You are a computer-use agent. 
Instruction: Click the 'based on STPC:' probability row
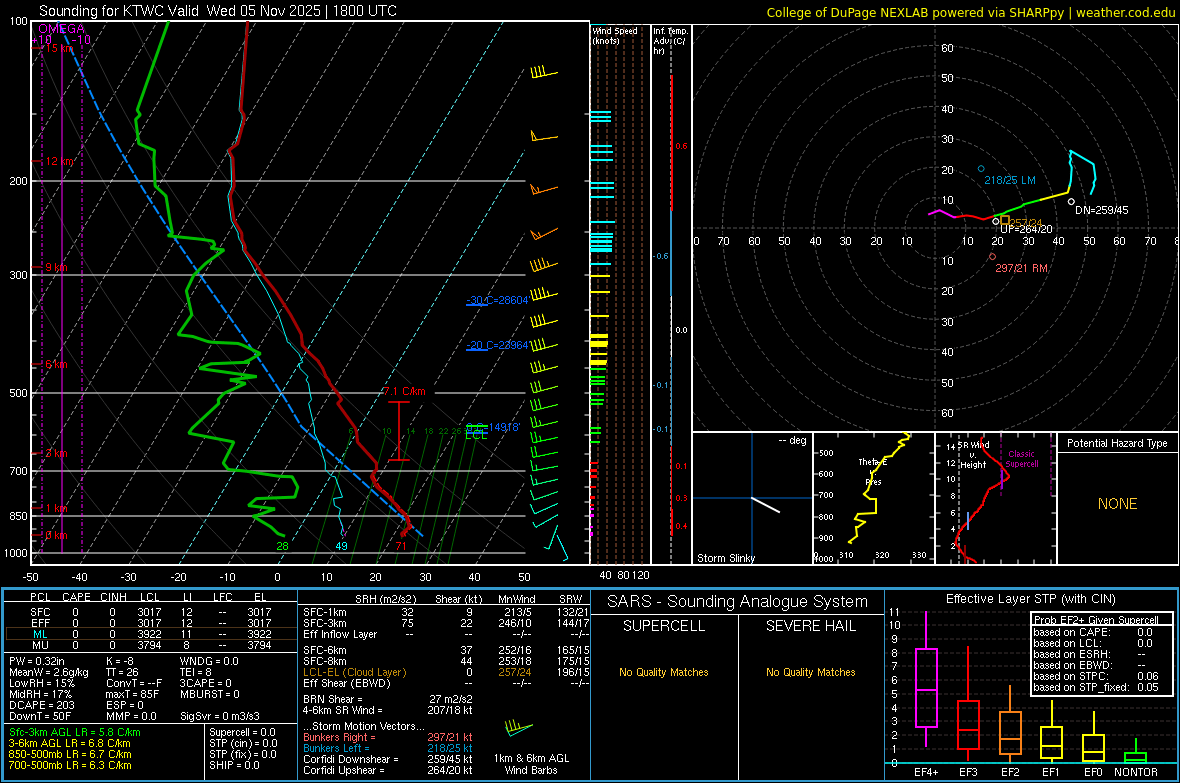(1096, 676)
